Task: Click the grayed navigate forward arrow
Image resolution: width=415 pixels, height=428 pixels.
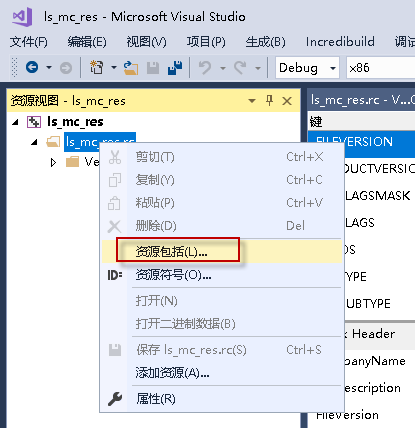Action: tap(66, 68)
